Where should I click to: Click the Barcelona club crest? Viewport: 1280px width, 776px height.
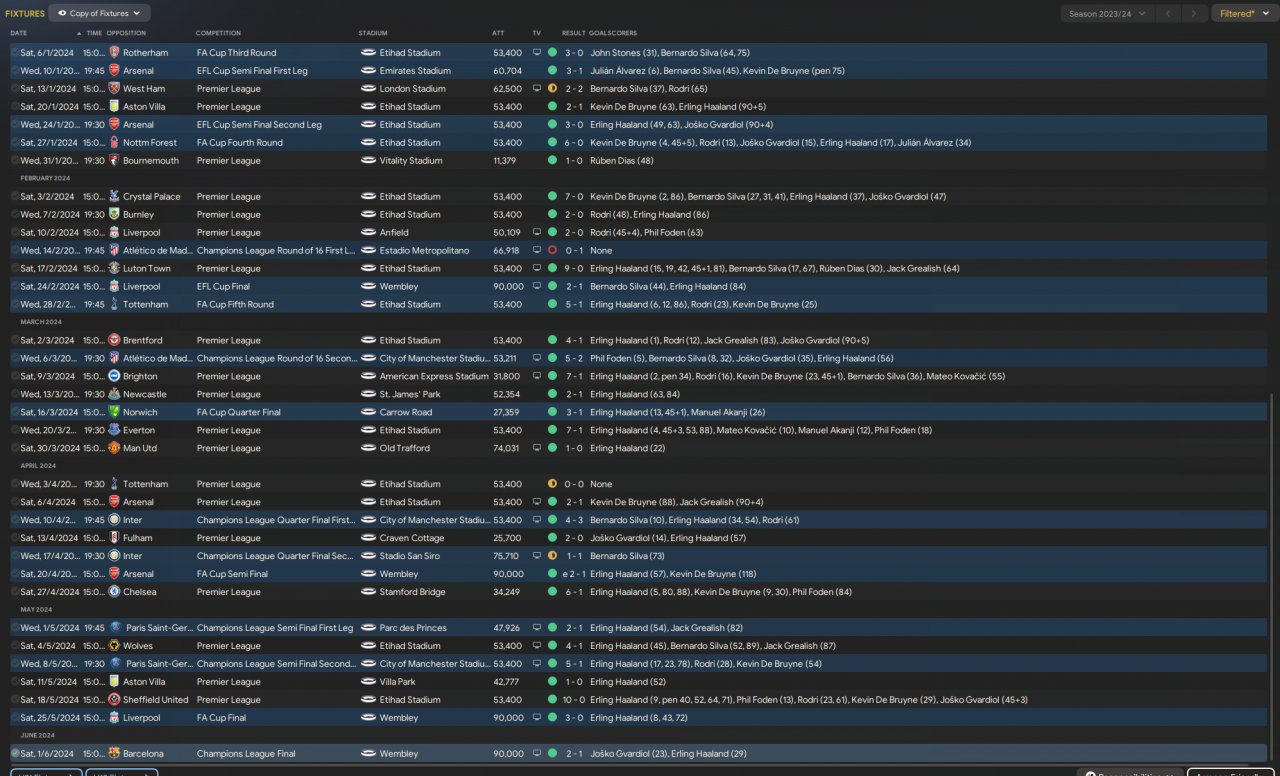pyautogui.click(x=114, y=755)
